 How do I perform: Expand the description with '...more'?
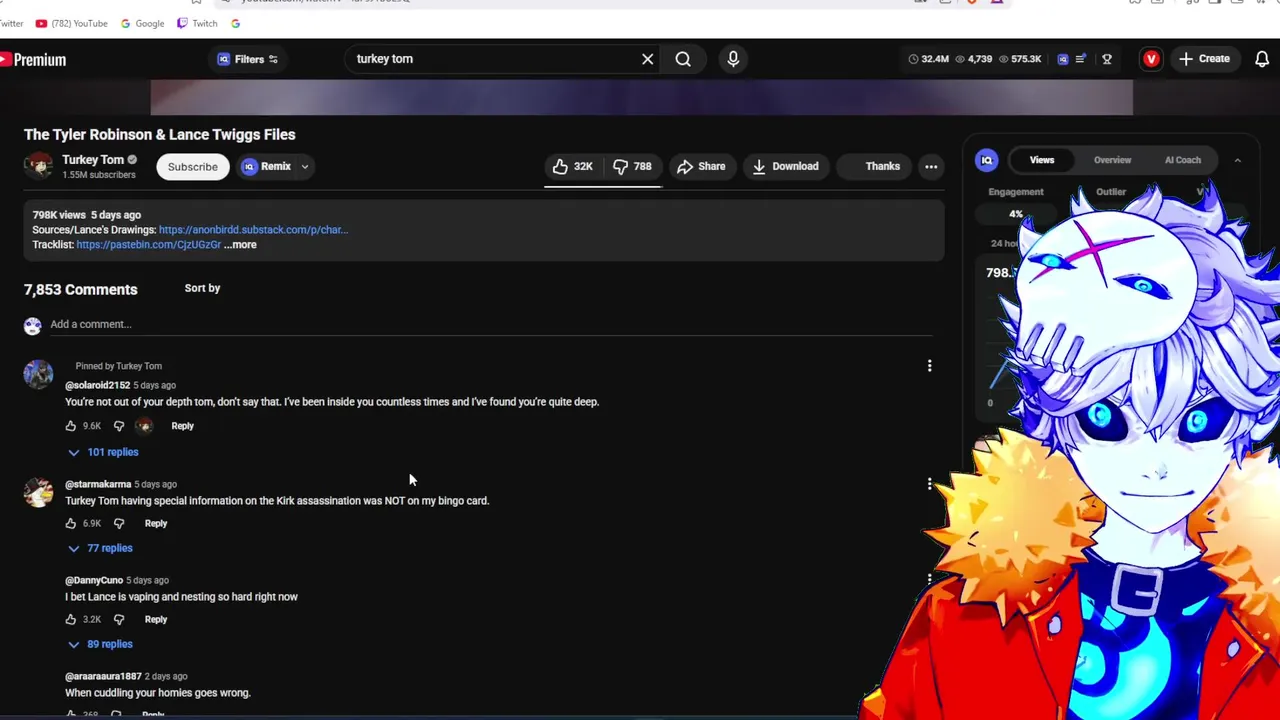pyautogui.click(x=240, y=245)
